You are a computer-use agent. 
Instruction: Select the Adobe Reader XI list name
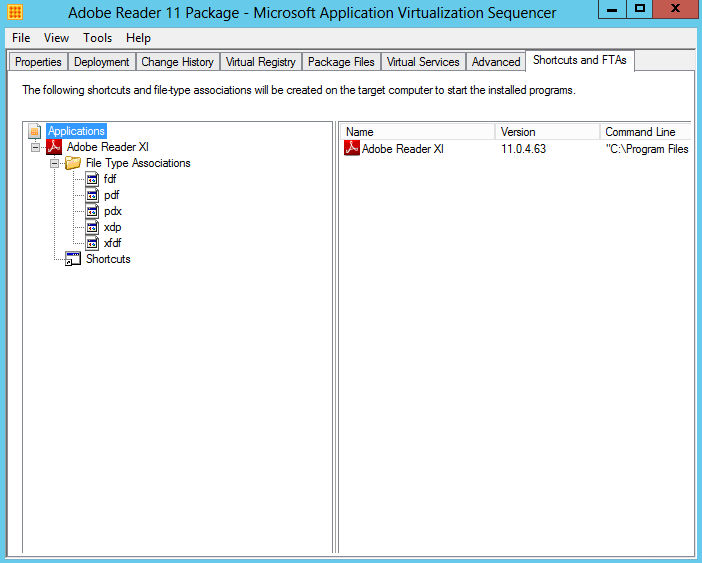tap(402, 149)
